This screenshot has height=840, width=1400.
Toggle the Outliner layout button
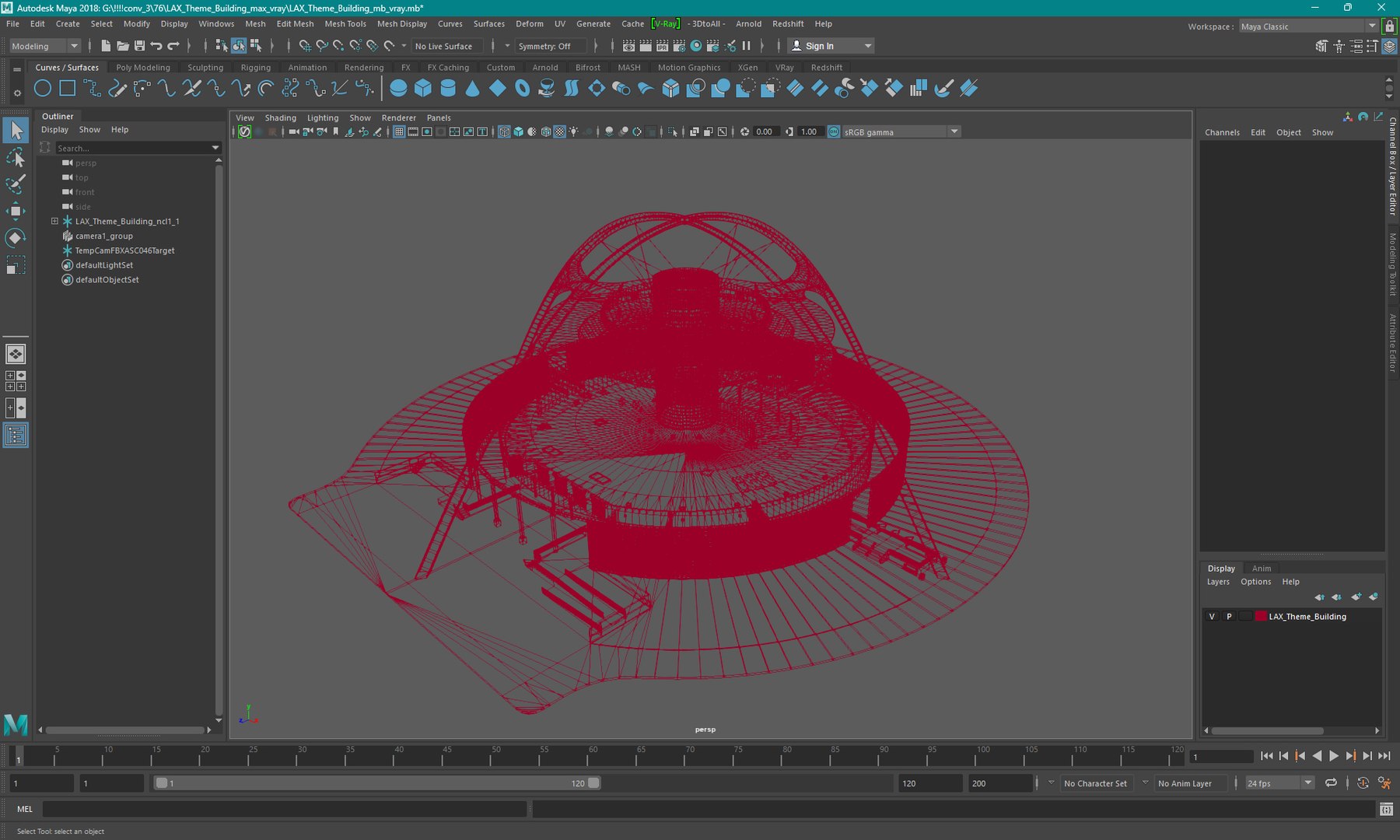coord(16,435)
